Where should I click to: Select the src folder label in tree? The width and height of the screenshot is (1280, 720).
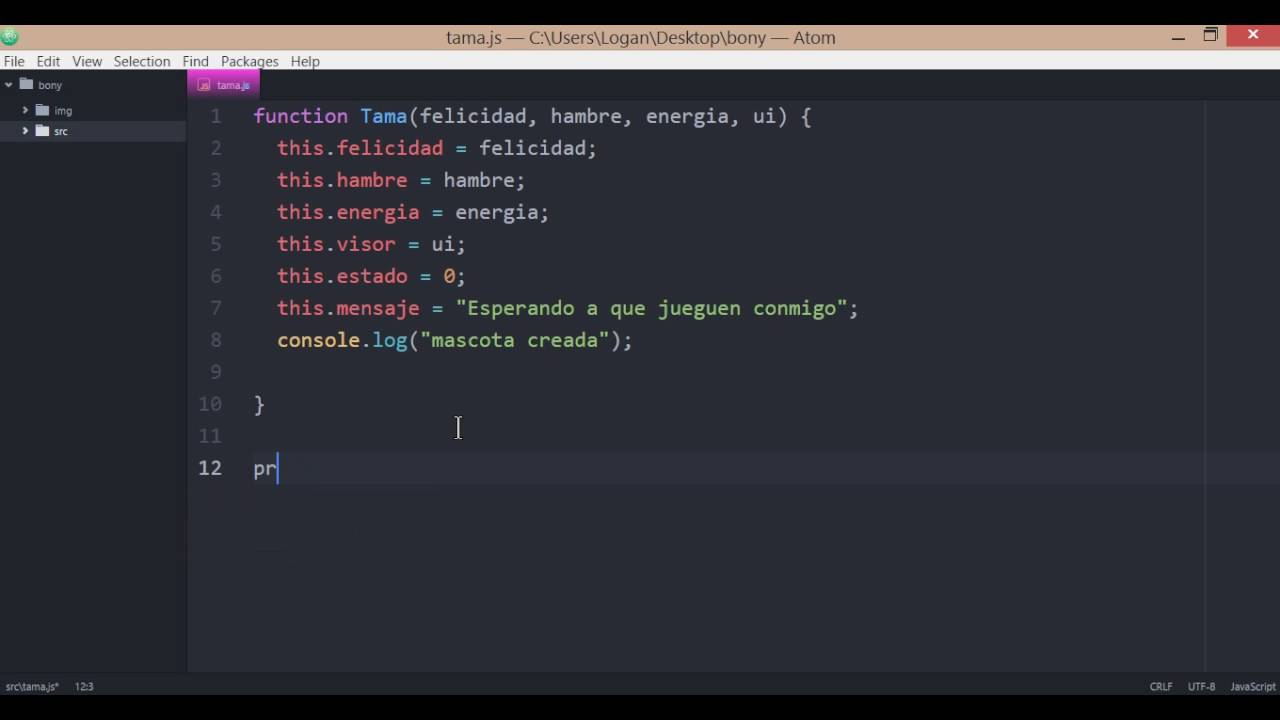tap(61, 132)
